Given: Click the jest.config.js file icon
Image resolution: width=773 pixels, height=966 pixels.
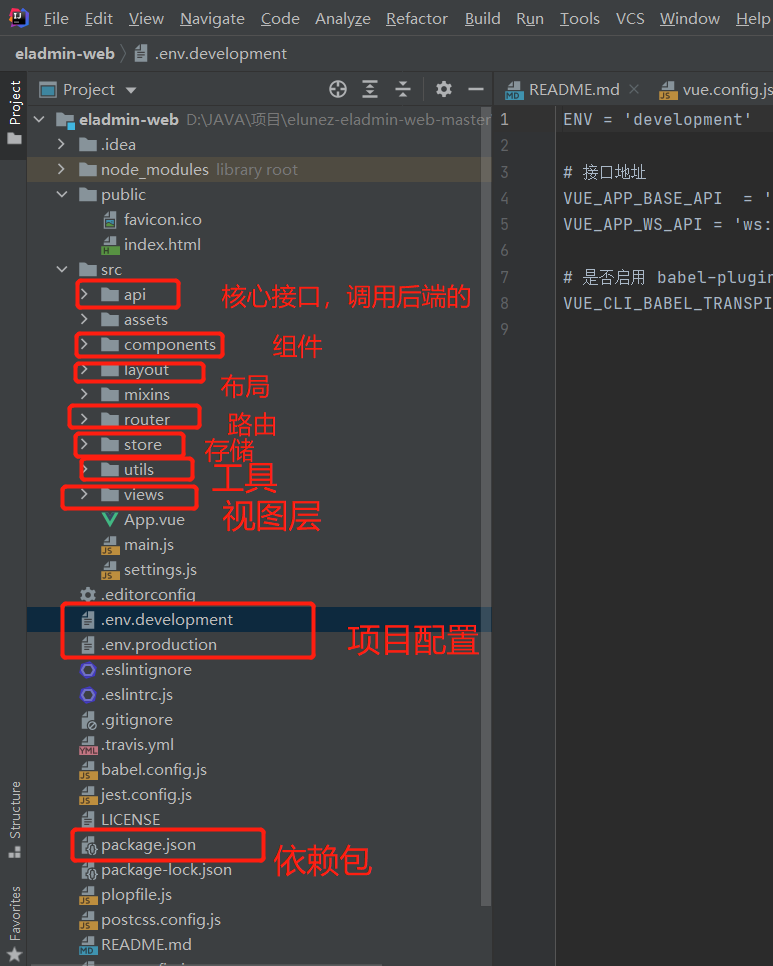Looking at the screenshot, I should (88, 795).
